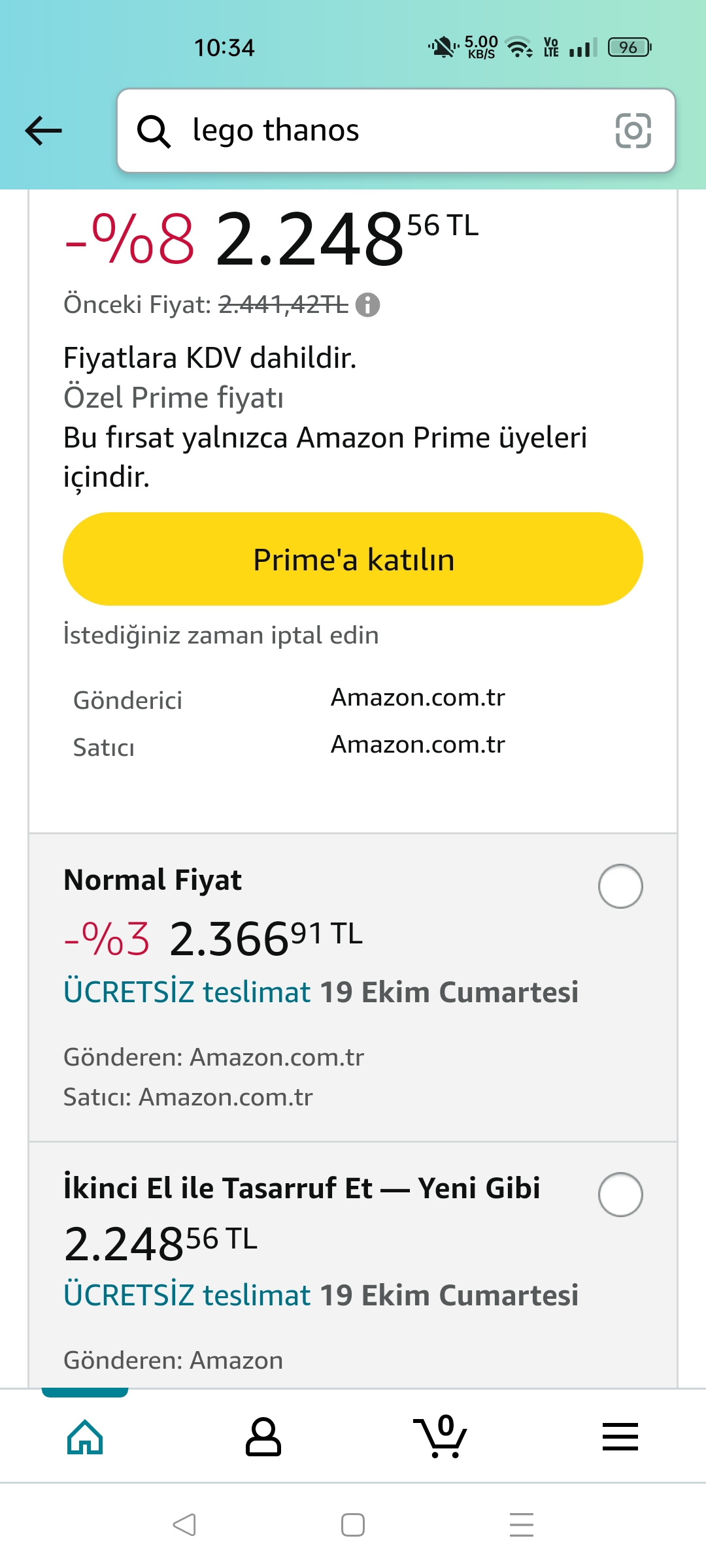Tap Android home square button
This screenshot has height=1568, width=706.
click(x=353, y=1525)
